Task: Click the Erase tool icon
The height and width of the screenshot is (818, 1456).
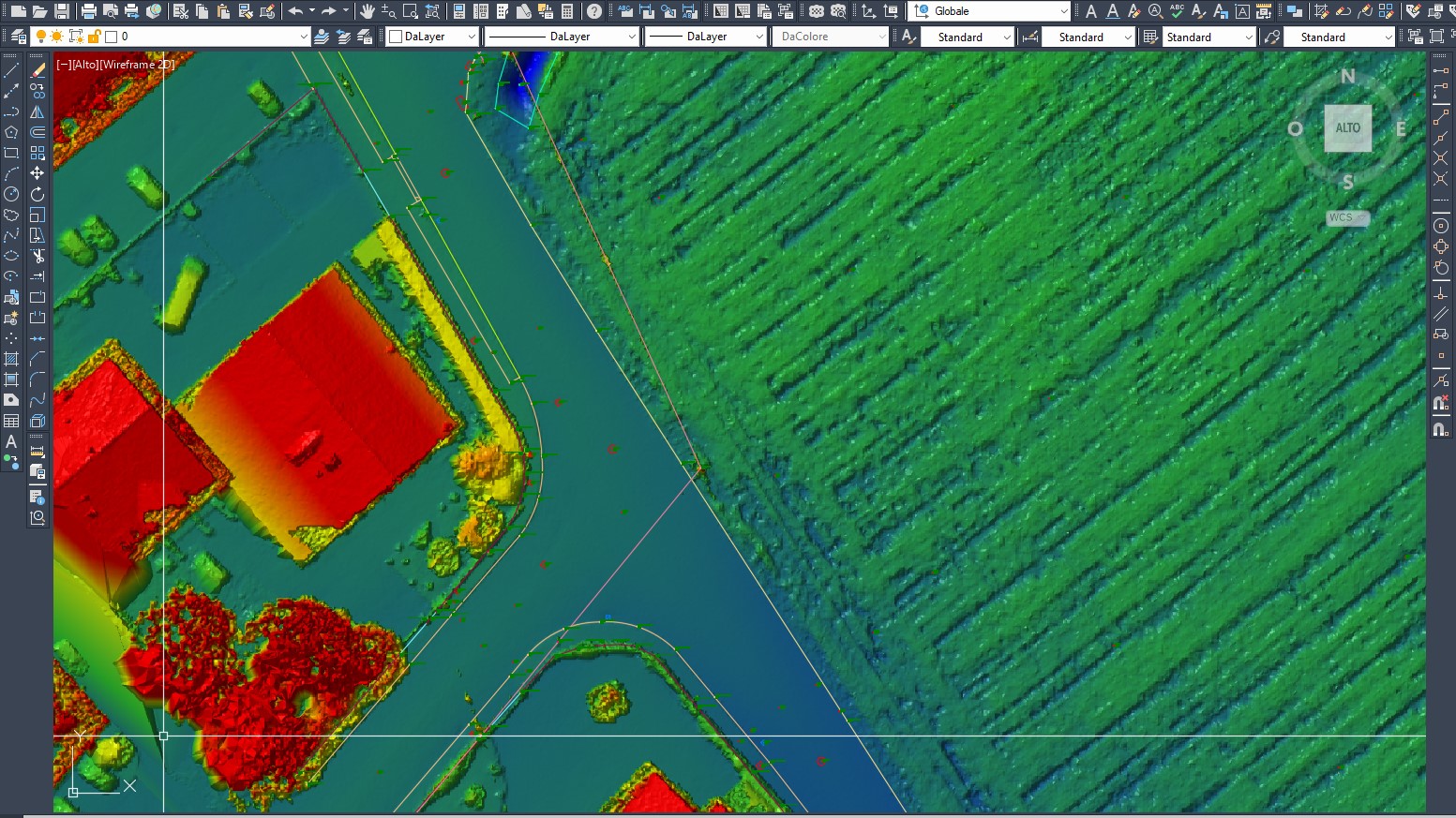Action: click(x=38, y=71)
